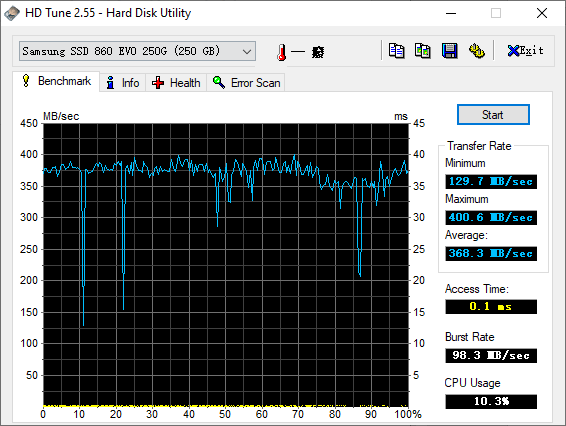This screenshot has height=426, width=566.
Task: Expand the Samsung SSD drive dropdown arrow
Action: [247, 51]
